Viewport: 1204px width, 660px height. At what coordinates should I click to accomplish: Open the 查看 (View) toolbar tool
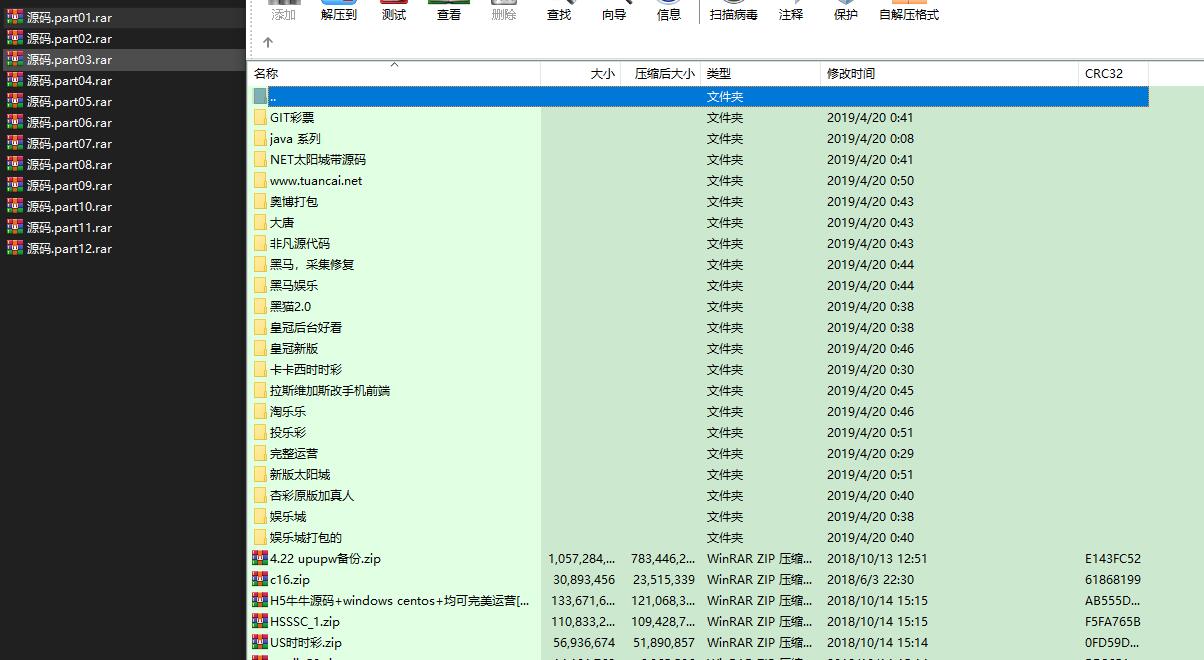(x=449, y=11)
